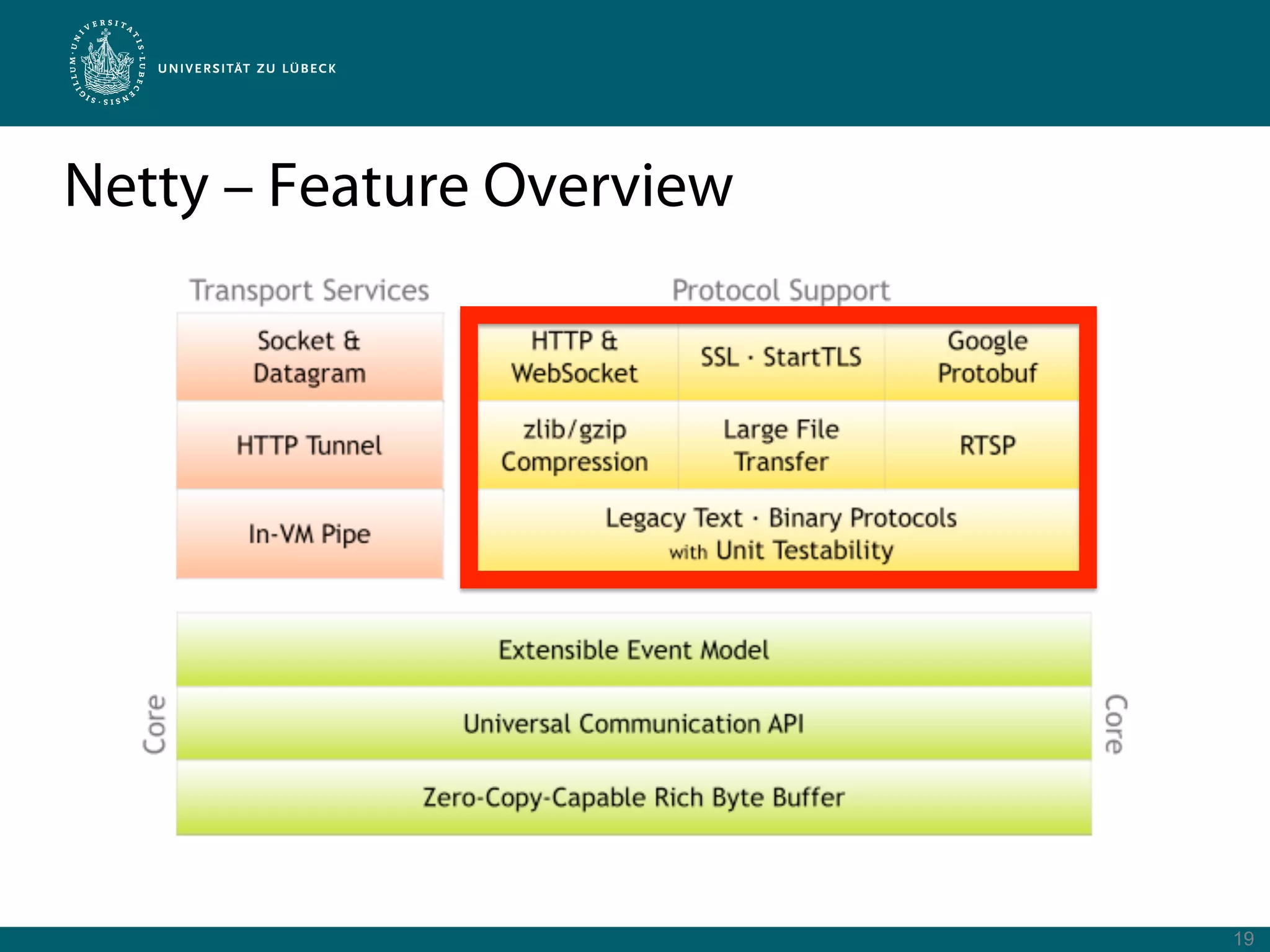
Task: Click Zero-Copy-Capable Rich Byte Buffer bar
Action: click(x=633, y=797)
